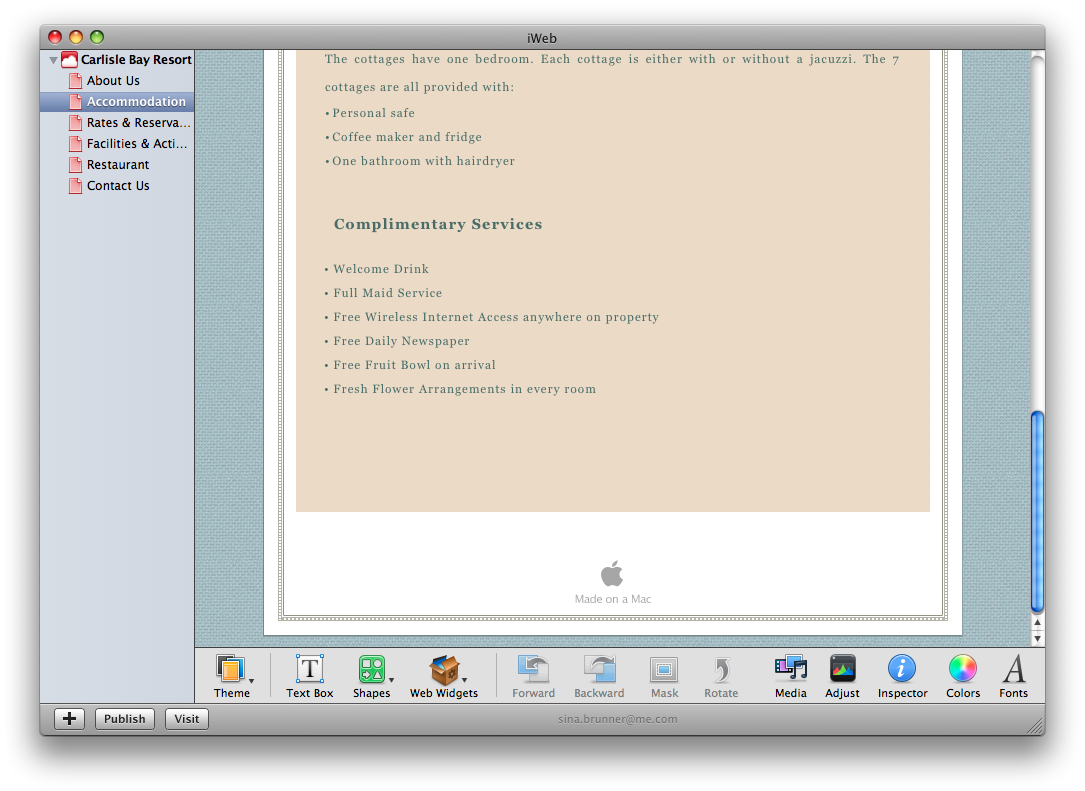Click the Full Maid Service text
This screenshot has height=791, width=1085.
388,293
